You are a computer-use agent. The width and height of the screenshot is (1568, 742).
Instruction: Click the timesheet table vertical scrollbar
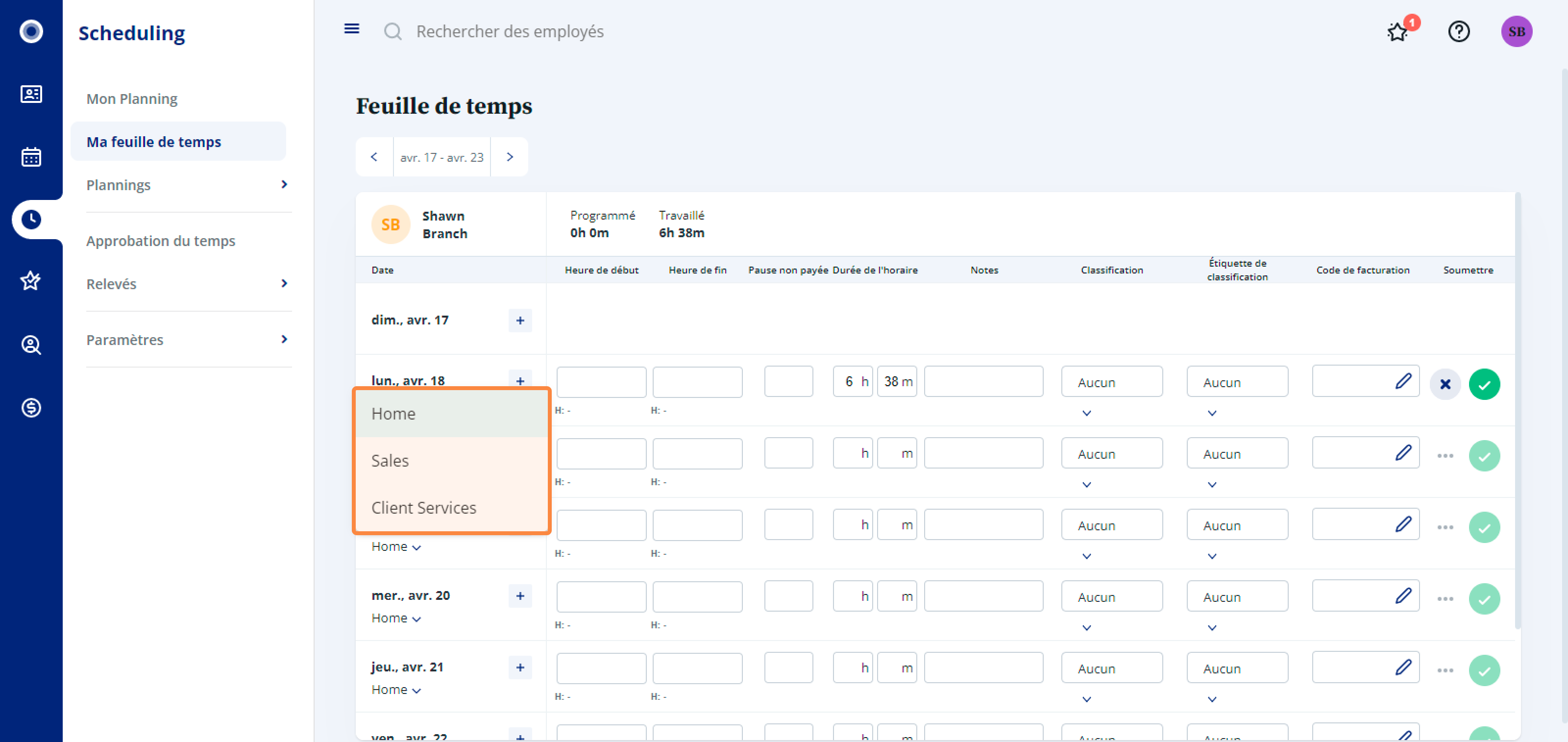pyautogui.click(x=1518, y=410)
